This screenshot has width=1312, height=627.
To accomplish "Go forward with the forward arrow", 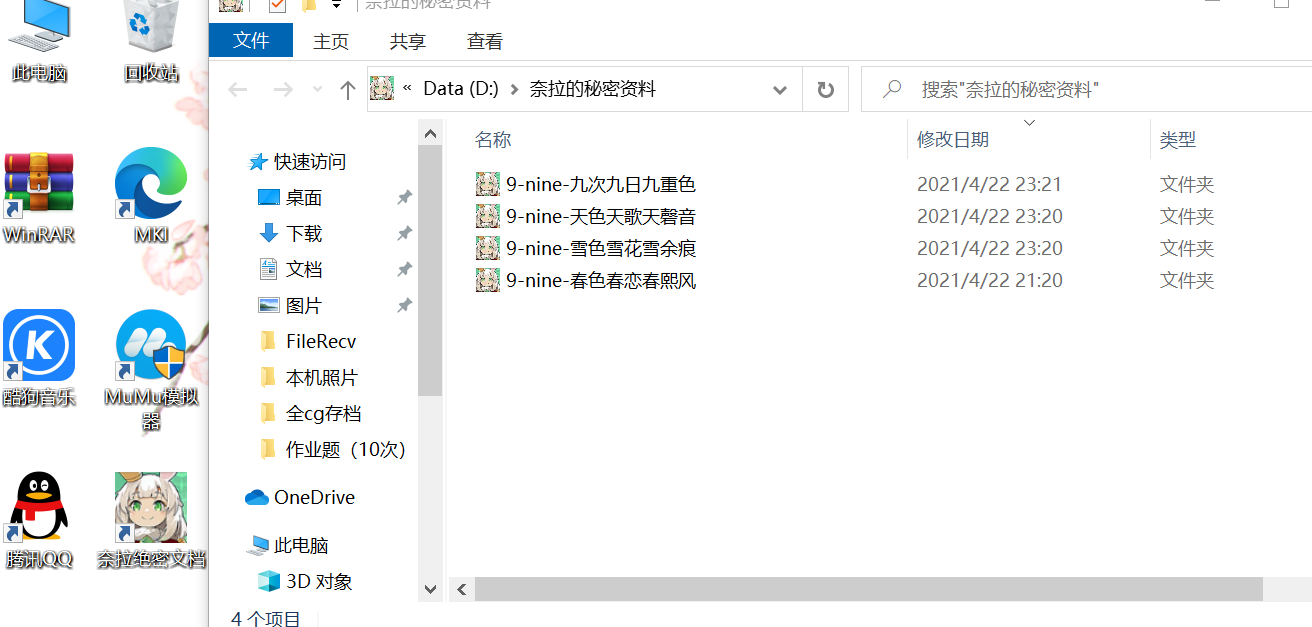I will 283,89.
